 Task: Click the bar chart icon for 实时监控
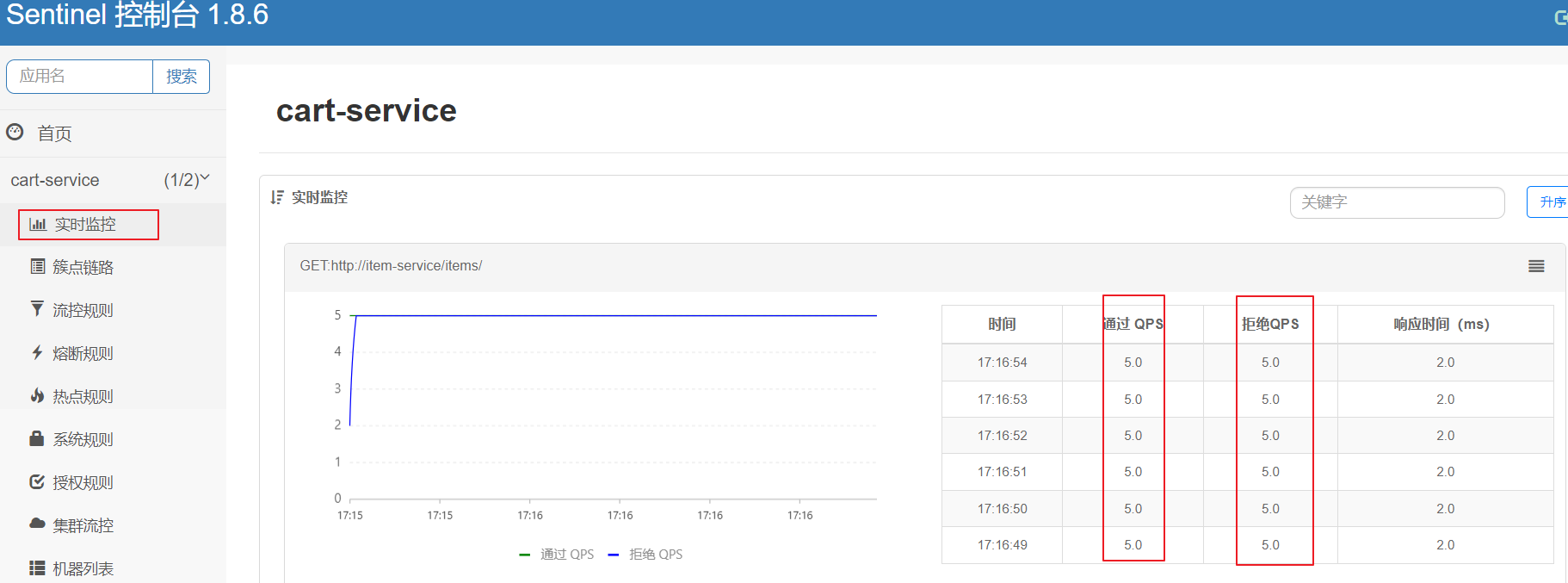point(38,224)
